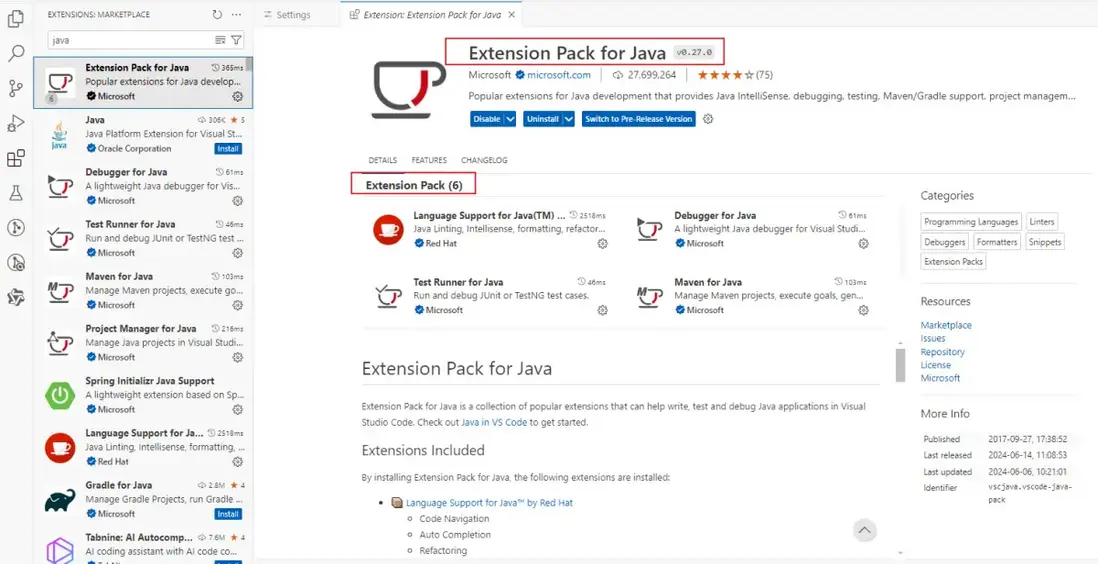Click the Disable button

487,119
